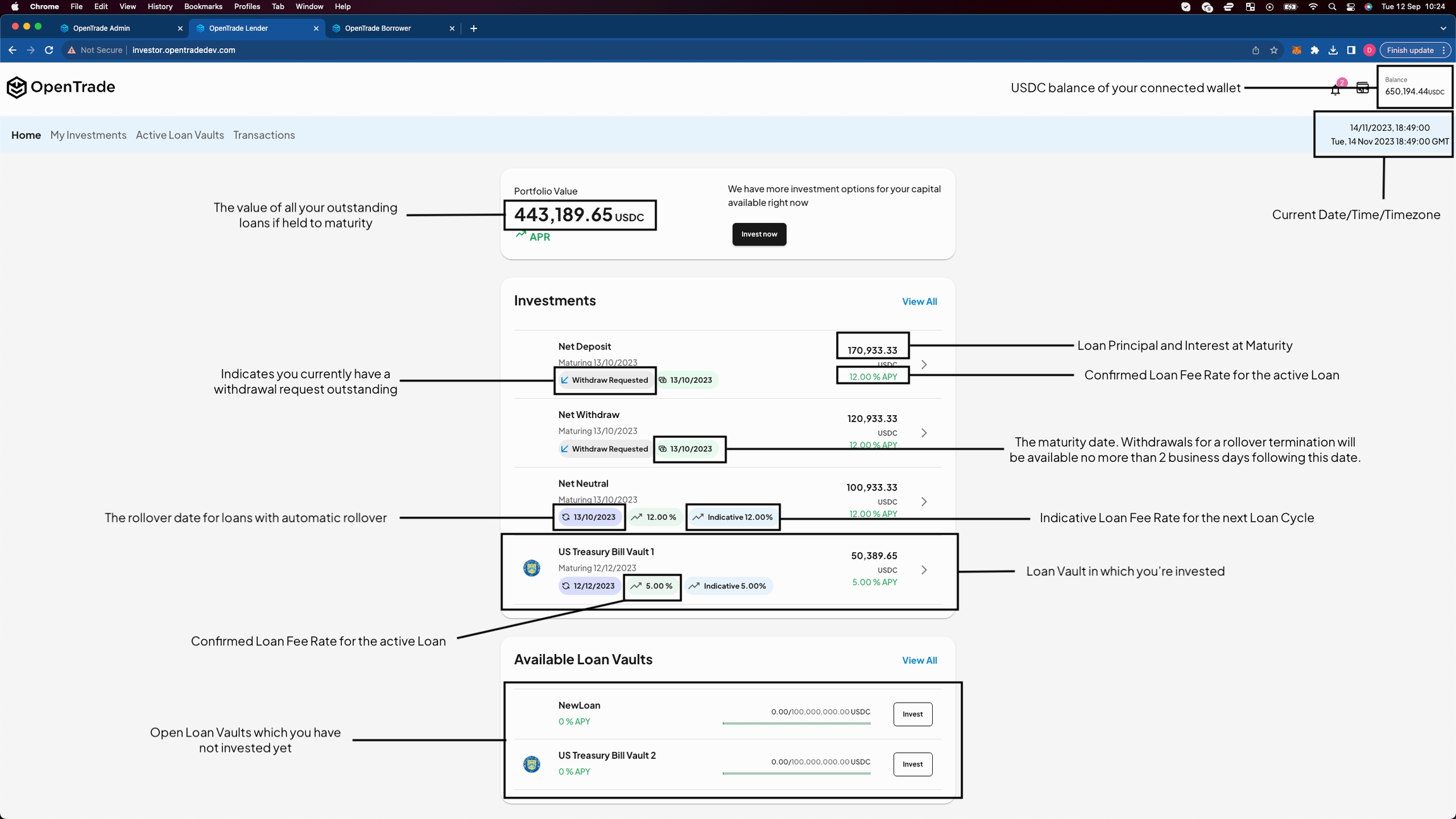Click the Chrome downloads icon
This screenshot has height=819, width=1456.
point(1333,51)
